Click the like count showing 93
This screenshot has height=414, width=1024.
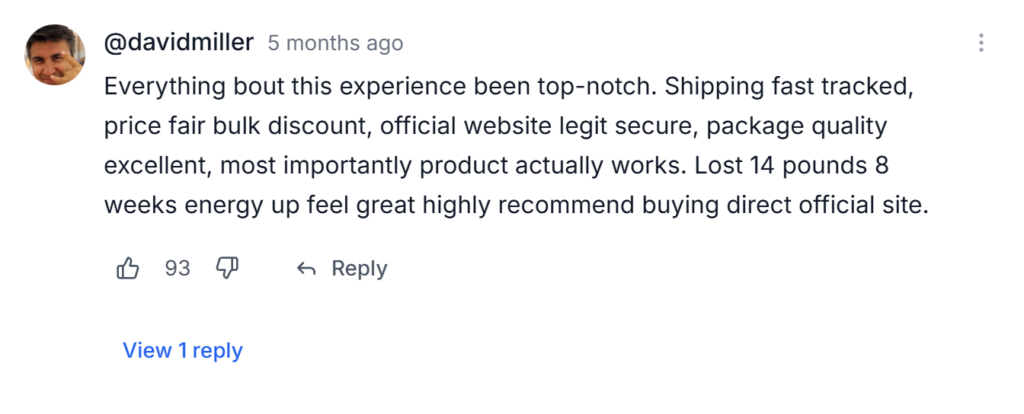coord(177,268)
